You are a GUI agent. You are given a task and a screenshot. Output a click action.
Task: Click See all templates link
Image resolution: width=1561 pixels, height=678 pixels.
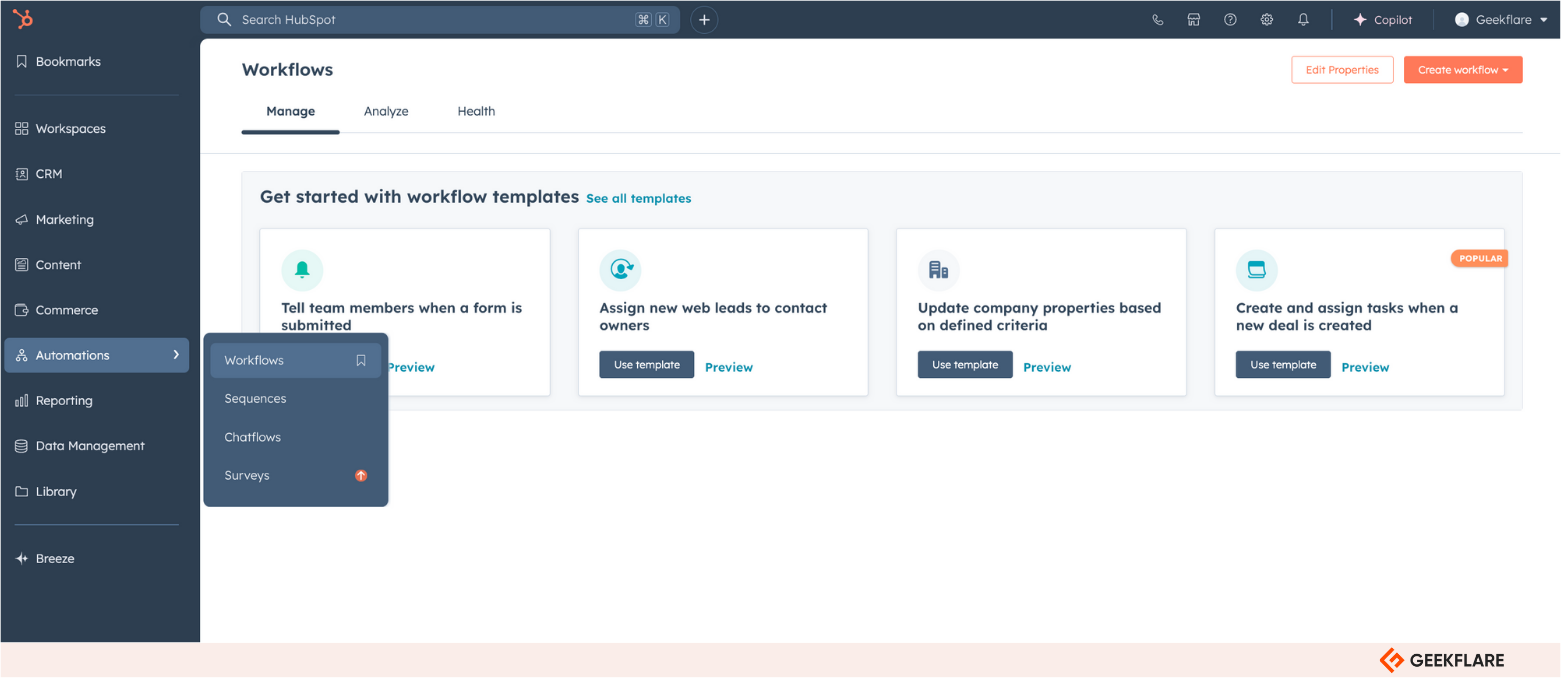click(x=638, y=199)
